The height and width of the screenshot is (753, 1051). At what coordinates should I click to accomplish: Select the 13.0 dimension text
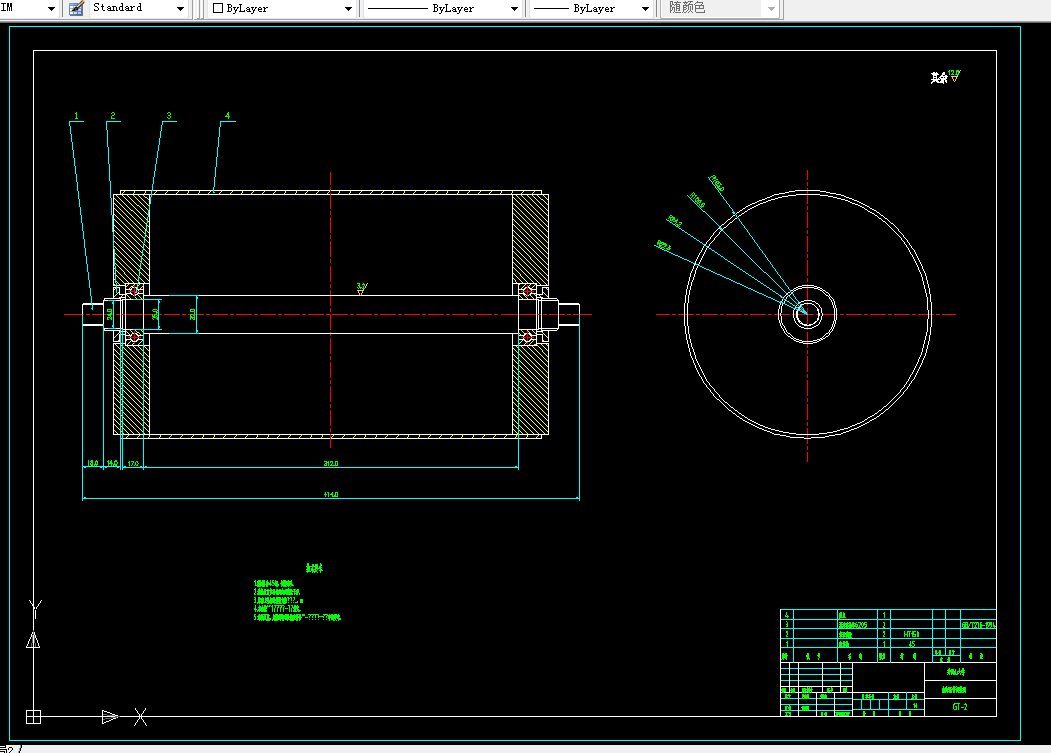[x=92, y=463]
